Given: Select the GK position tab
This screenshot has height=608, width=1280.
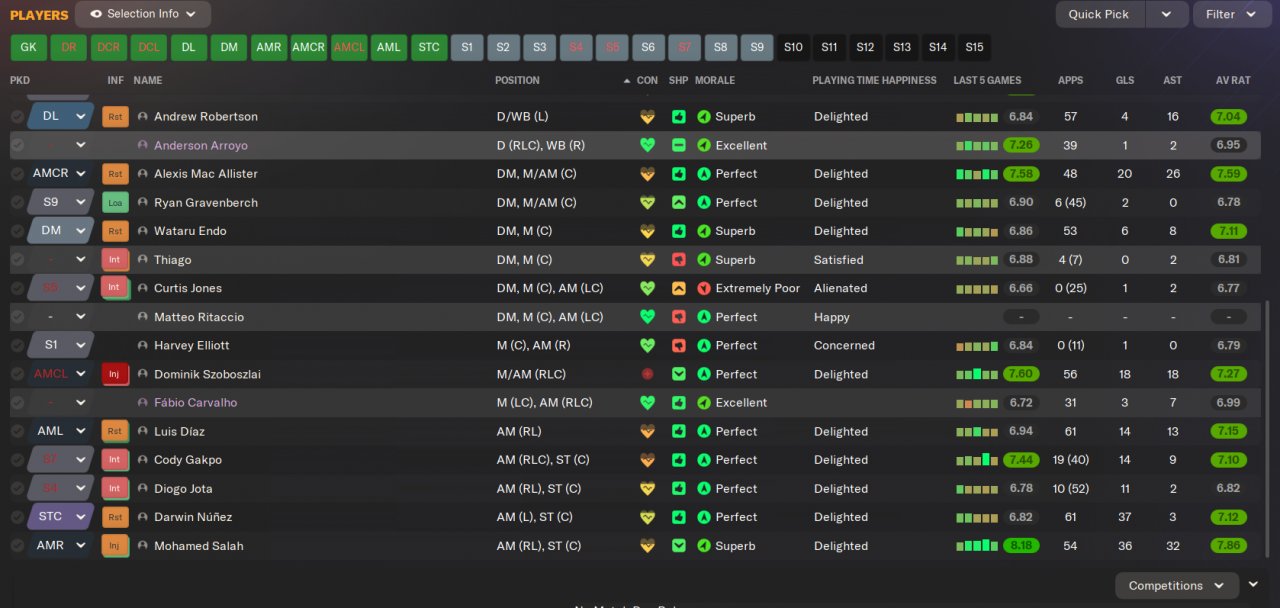Looking at the screenshot, I should click(28, 47).
